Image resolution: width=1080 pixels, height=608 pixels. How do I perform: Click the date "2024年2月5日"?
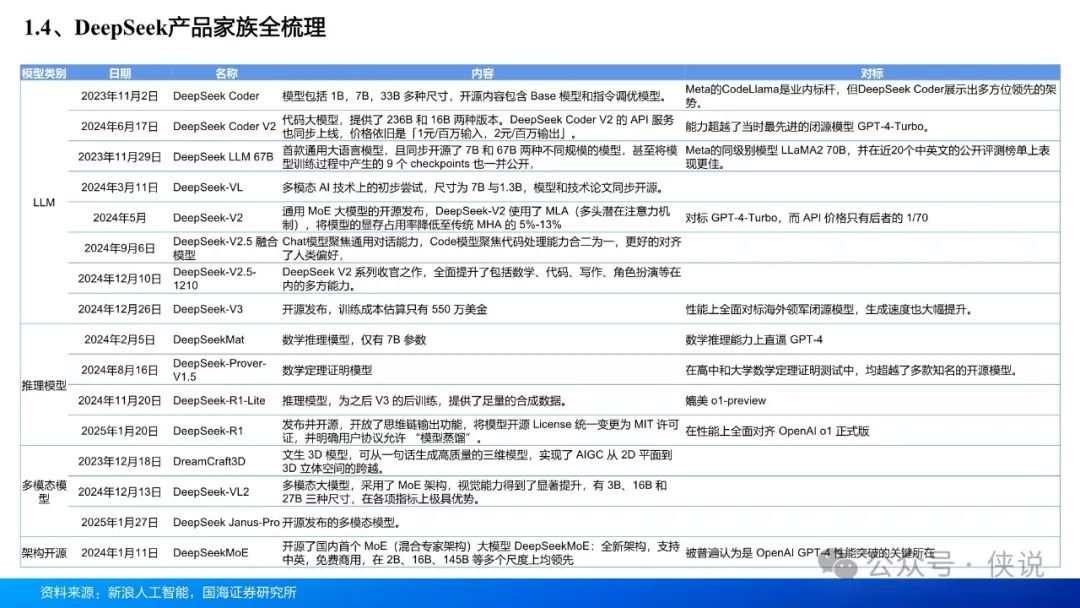coord(120,339)
